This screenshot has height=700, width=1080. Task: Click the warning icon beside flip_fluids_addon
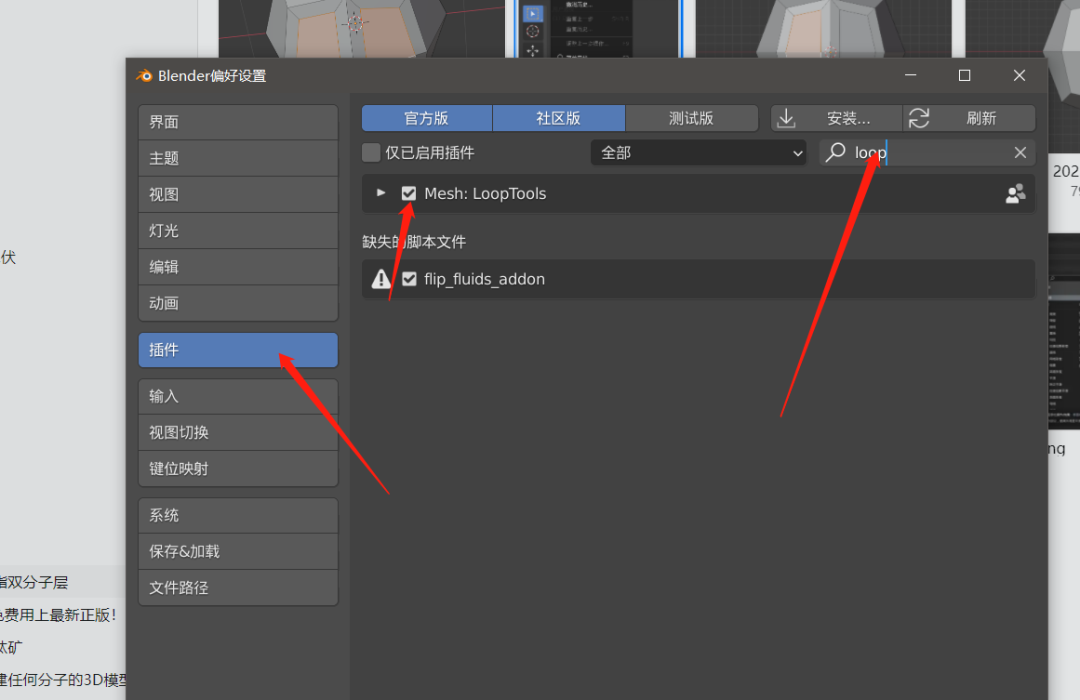(381, 279)
